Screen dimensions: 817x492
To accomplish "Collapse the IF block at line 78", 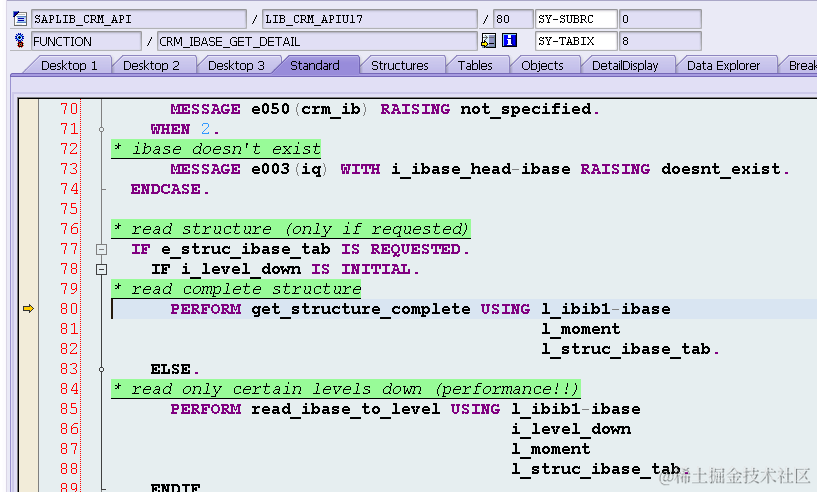I will (102, 269).
